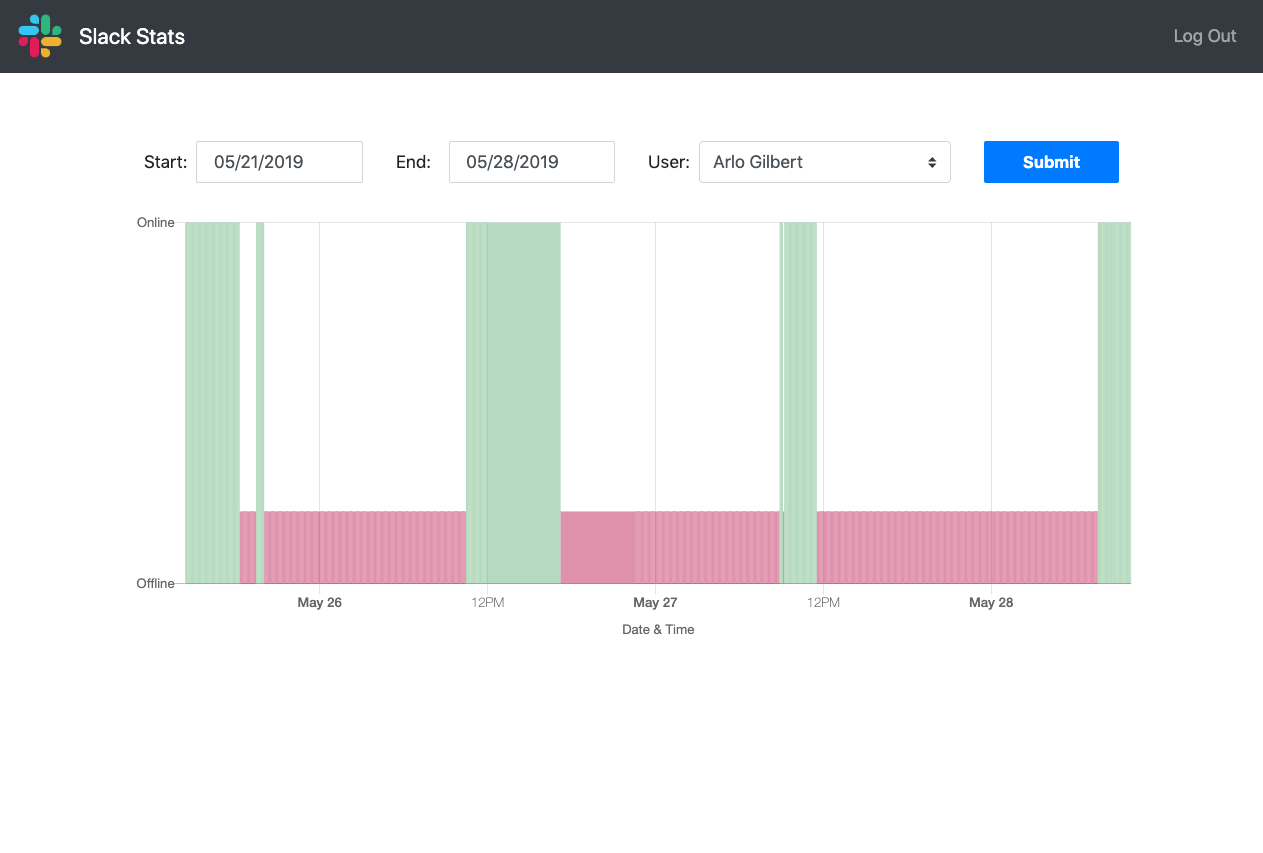The image size is (1263, 853).
Task: Click the Log Out link
Action: click(x=1204, y=36)
